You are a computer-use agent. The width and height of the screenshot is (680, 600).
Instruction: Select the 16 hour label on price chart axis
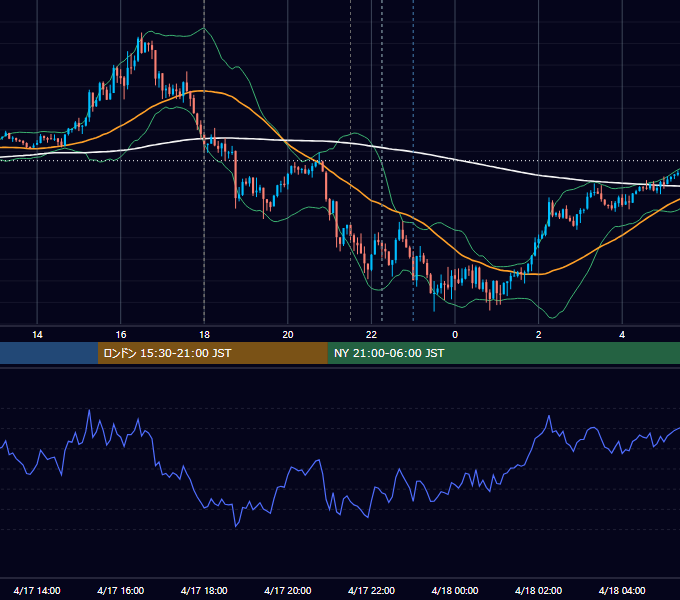click(x=121, y=335)
